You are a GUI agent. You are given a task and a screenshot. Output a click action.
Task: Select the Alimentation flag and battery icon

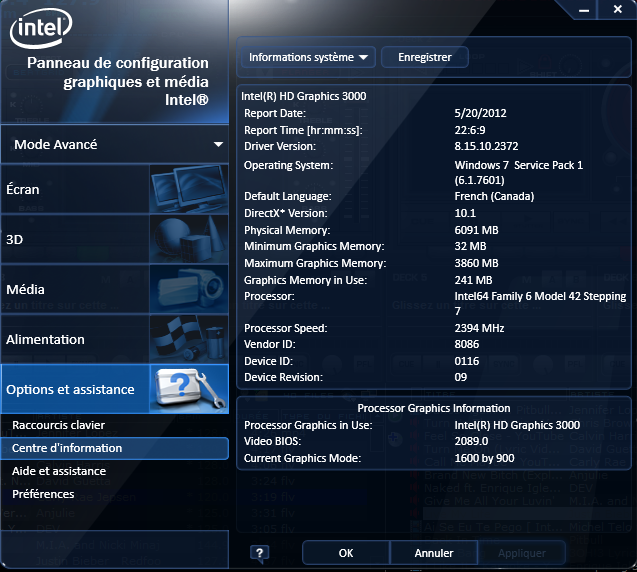(189, 339)
